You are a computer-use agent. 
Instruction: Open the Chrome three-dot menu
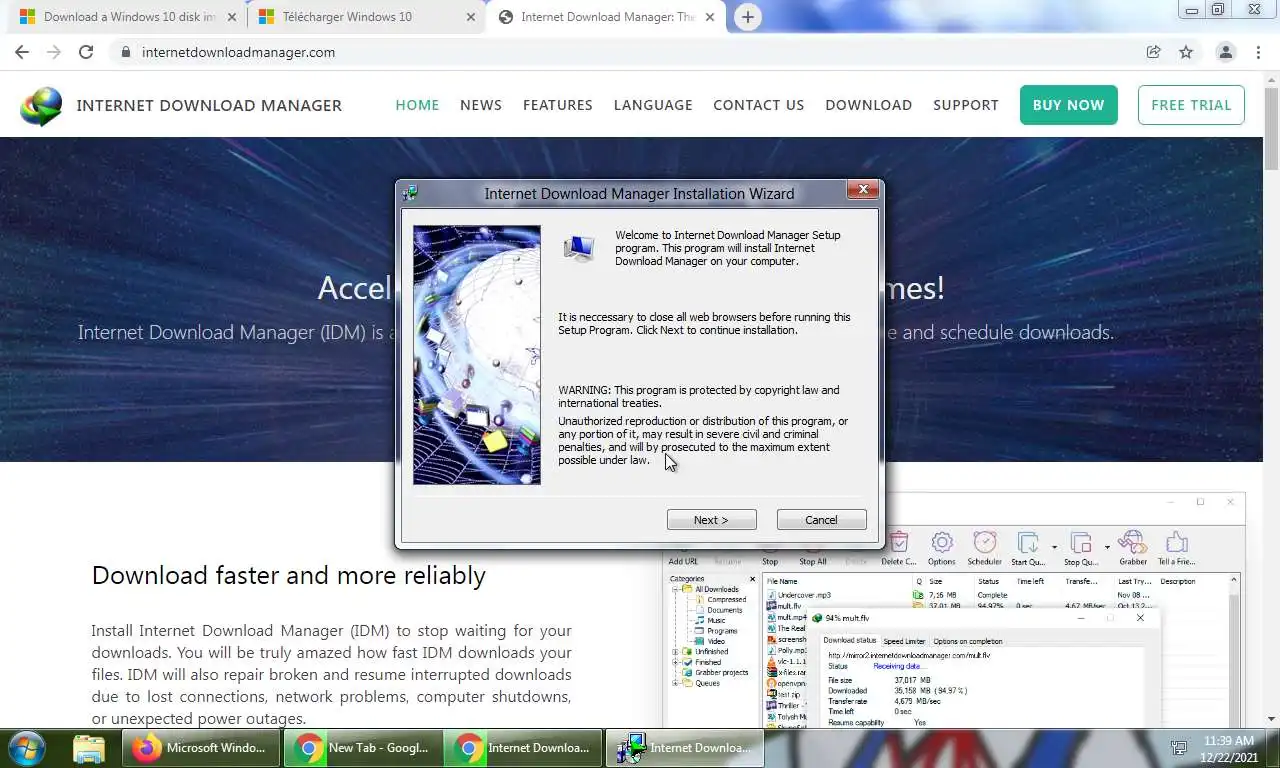click(x=1258, y=52)
